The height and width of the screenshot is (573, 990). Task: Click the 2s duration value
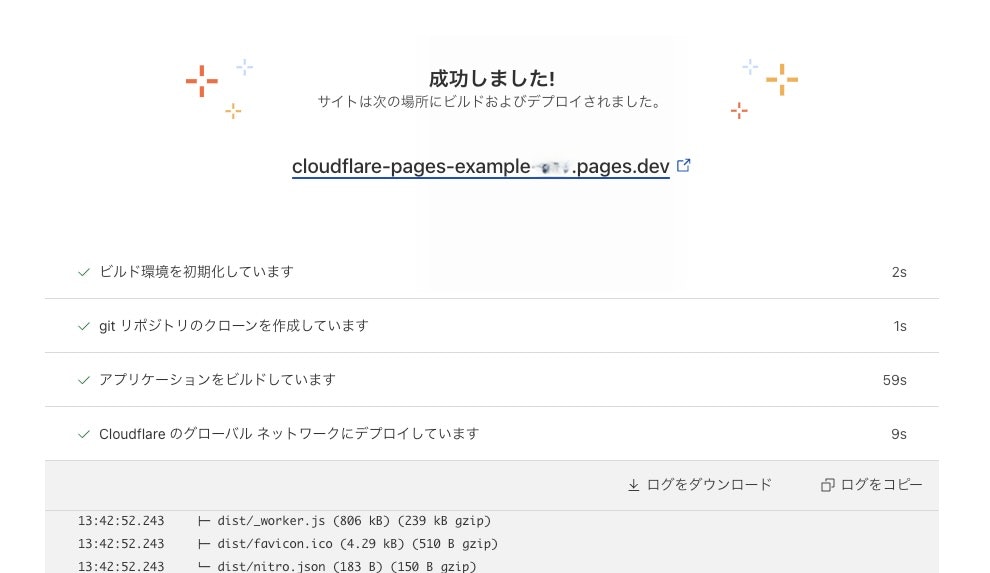point(899,273)
